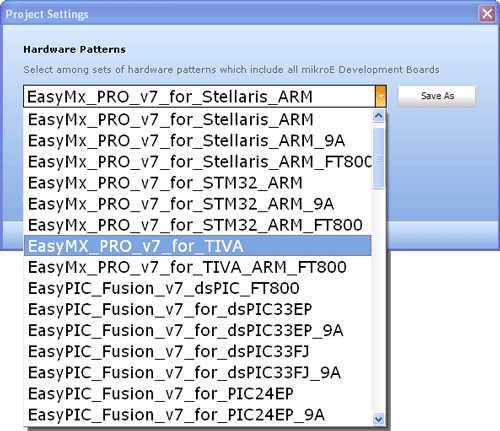
Task: Choose EasyMx_PRO_v7_for_STM32_ARM_9A
Action: point(198,204)
